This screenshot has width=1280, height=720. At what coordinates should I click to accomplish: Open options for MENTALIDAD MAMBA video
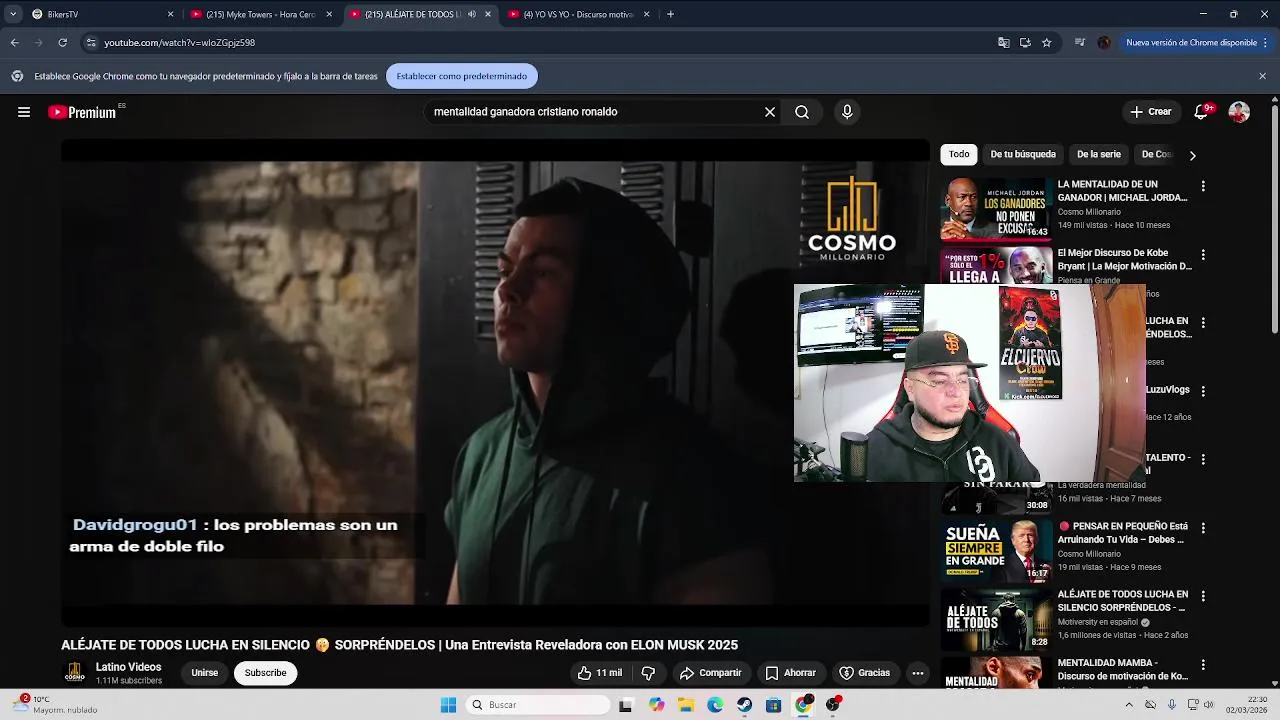1203,664
